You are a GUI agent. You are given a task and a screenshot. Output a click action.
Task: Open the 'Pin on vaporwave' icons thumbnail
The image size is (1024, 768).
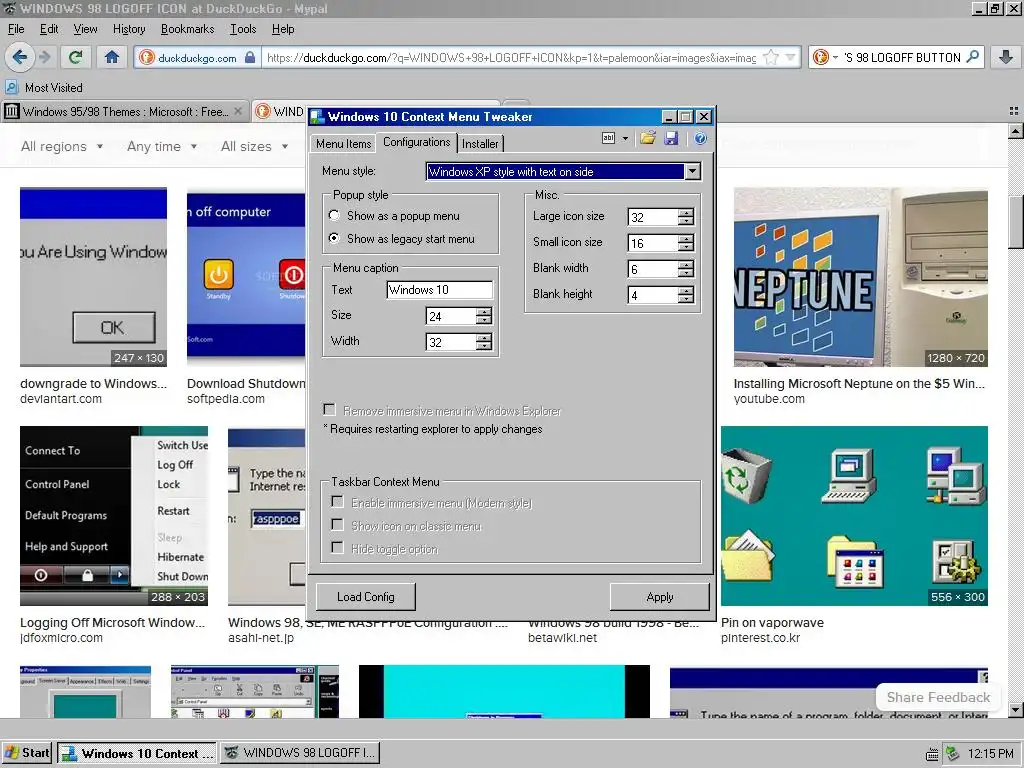(x=854, y=516)
